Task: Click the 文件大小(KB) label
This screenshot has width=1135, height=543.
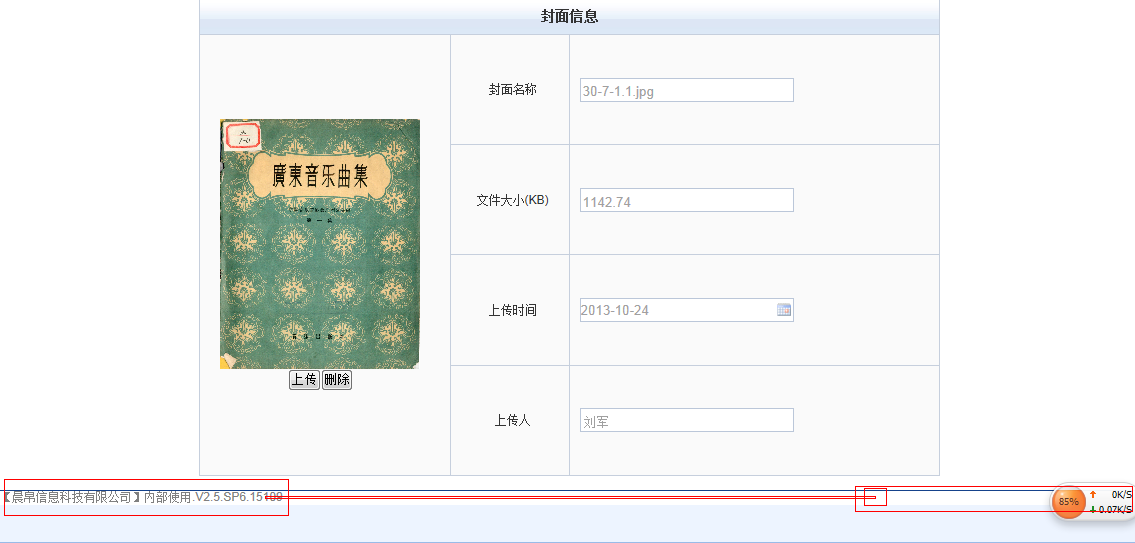Action: coord(512,201)
